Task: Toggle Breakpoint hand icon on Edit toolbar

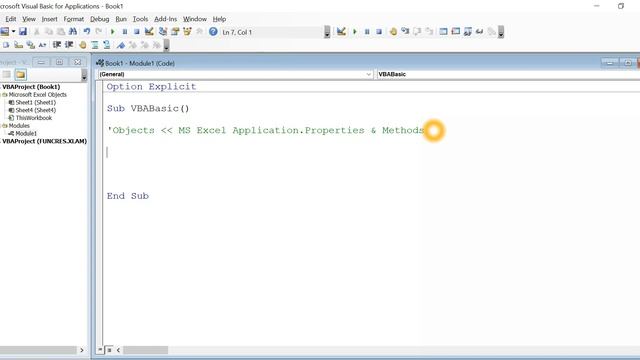Action: point(82,45)
